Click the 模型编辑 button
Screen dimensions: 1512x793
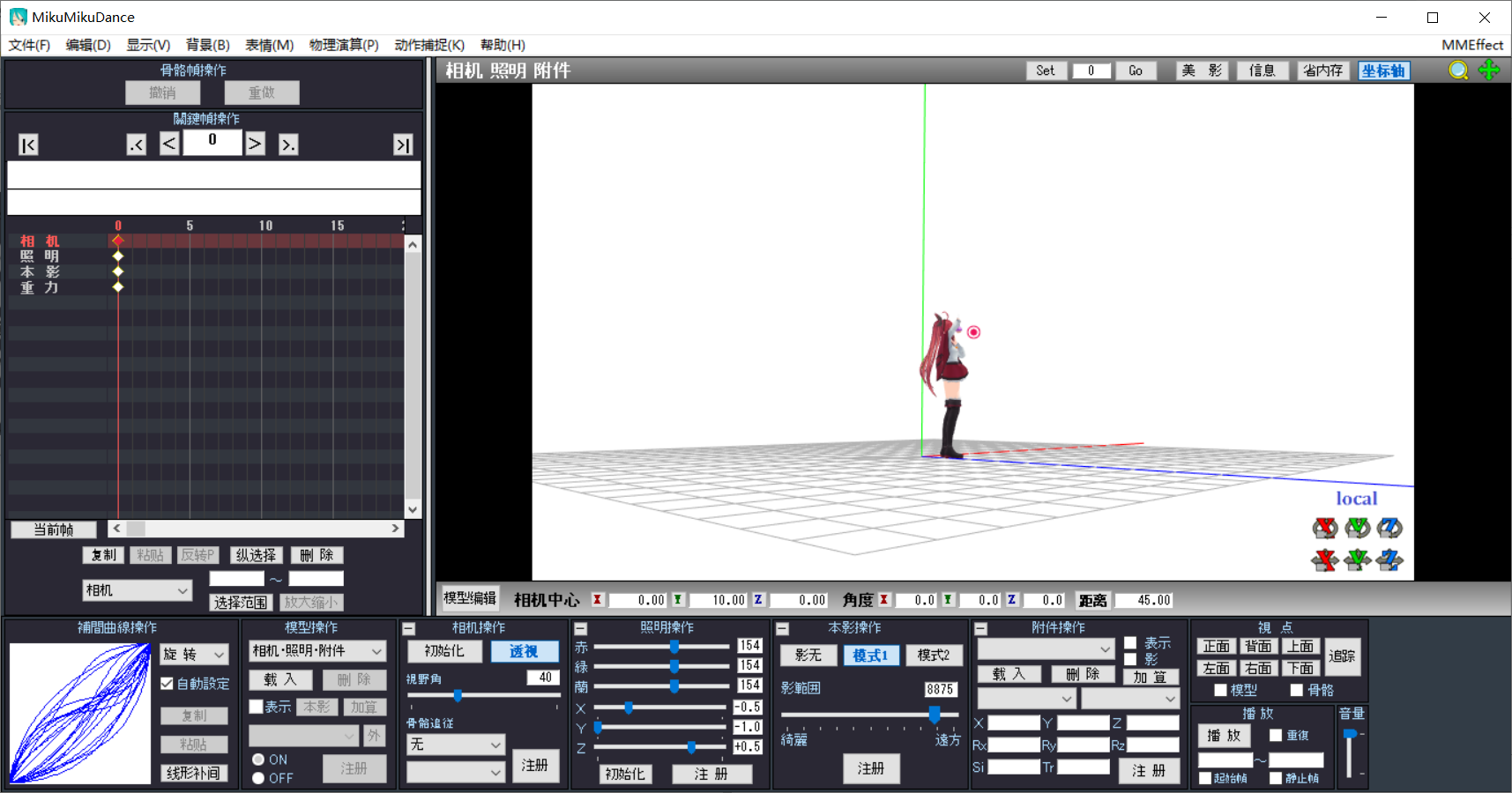tap(470, 598)
